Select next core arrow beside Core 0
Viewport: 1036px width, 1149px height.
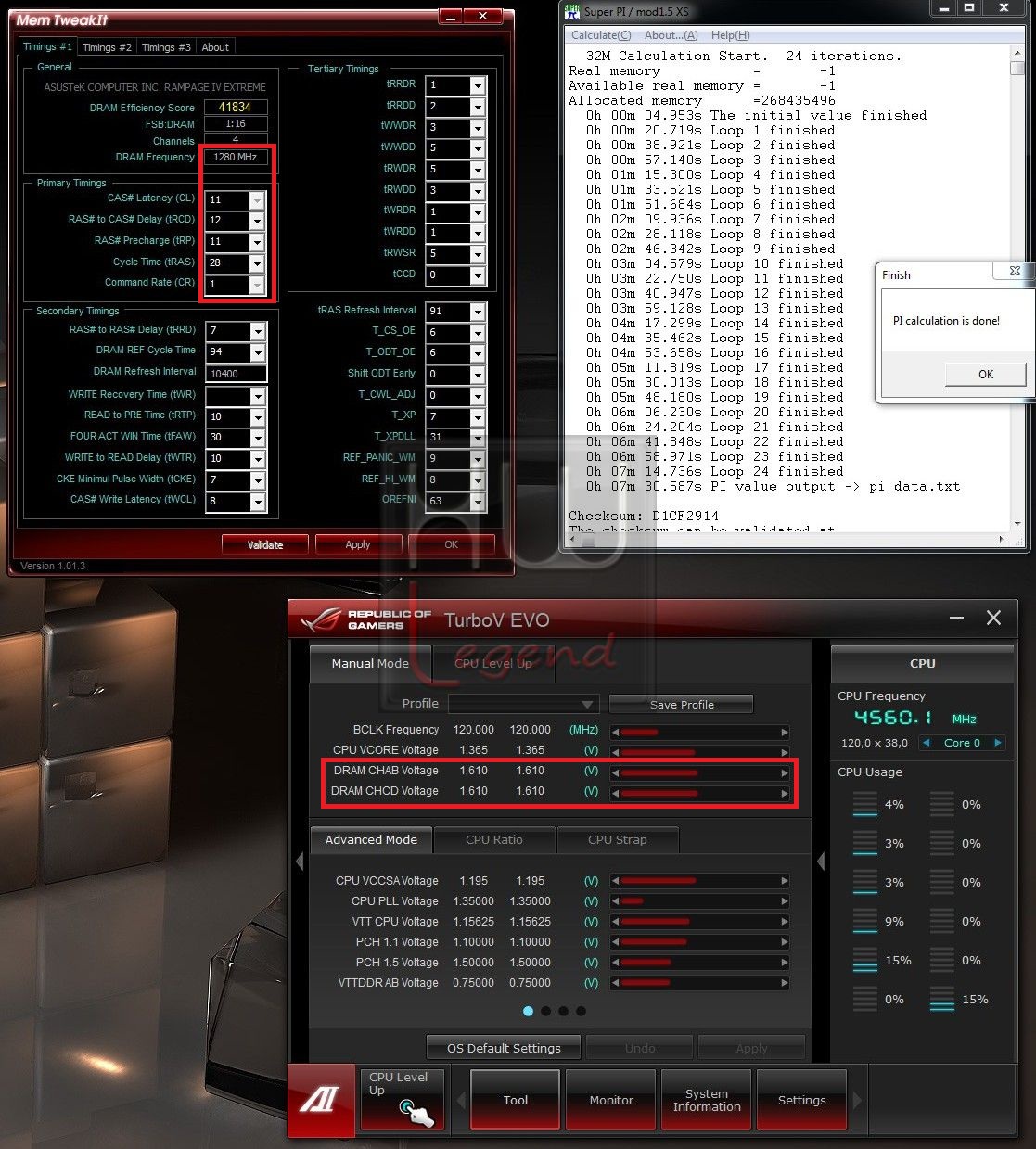(x=998, y=743)
